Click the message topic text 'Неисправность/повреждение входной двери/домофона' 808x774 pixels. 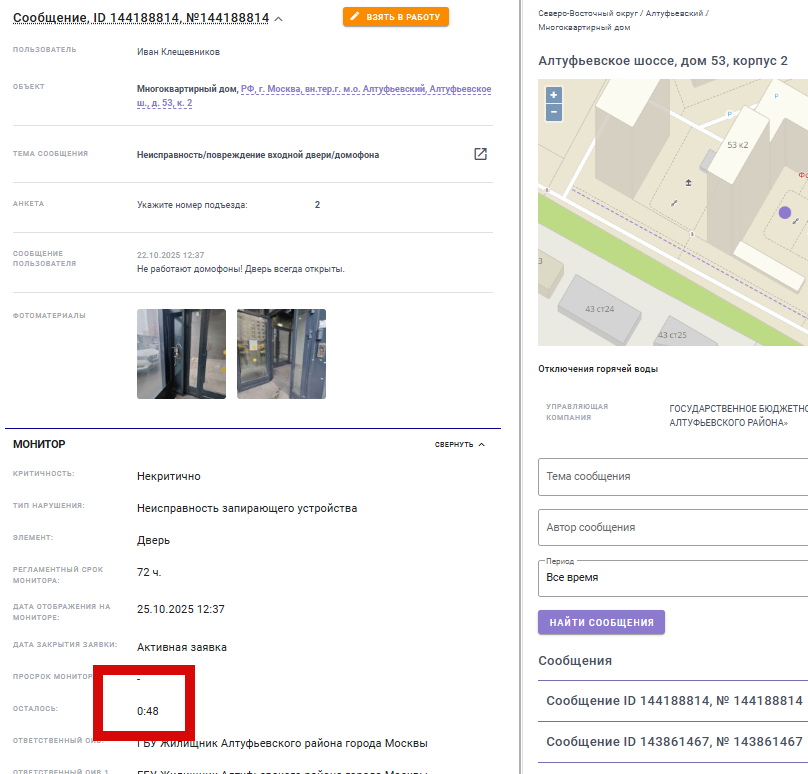click(x=258, y=155)
